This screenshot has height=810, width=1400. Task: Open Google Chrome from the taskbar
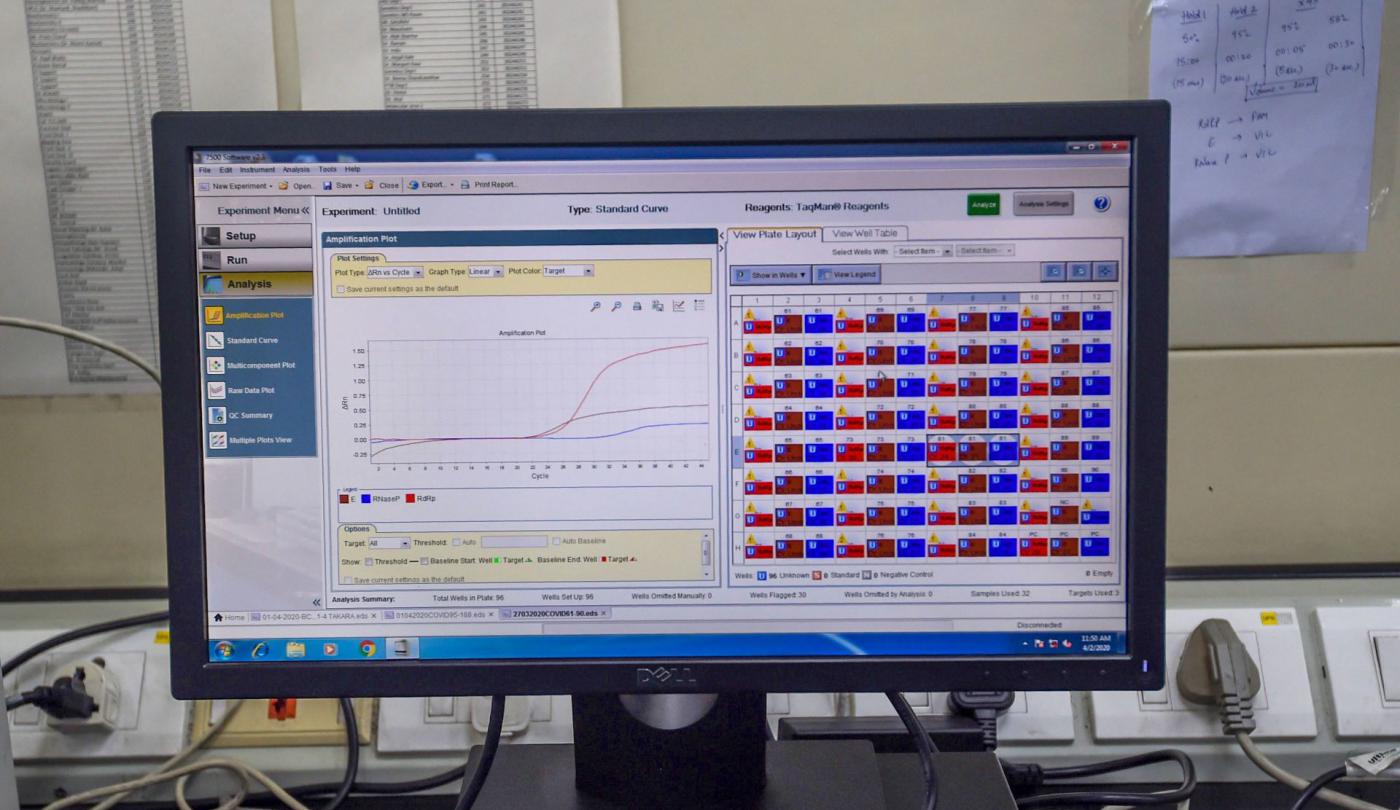367,649
